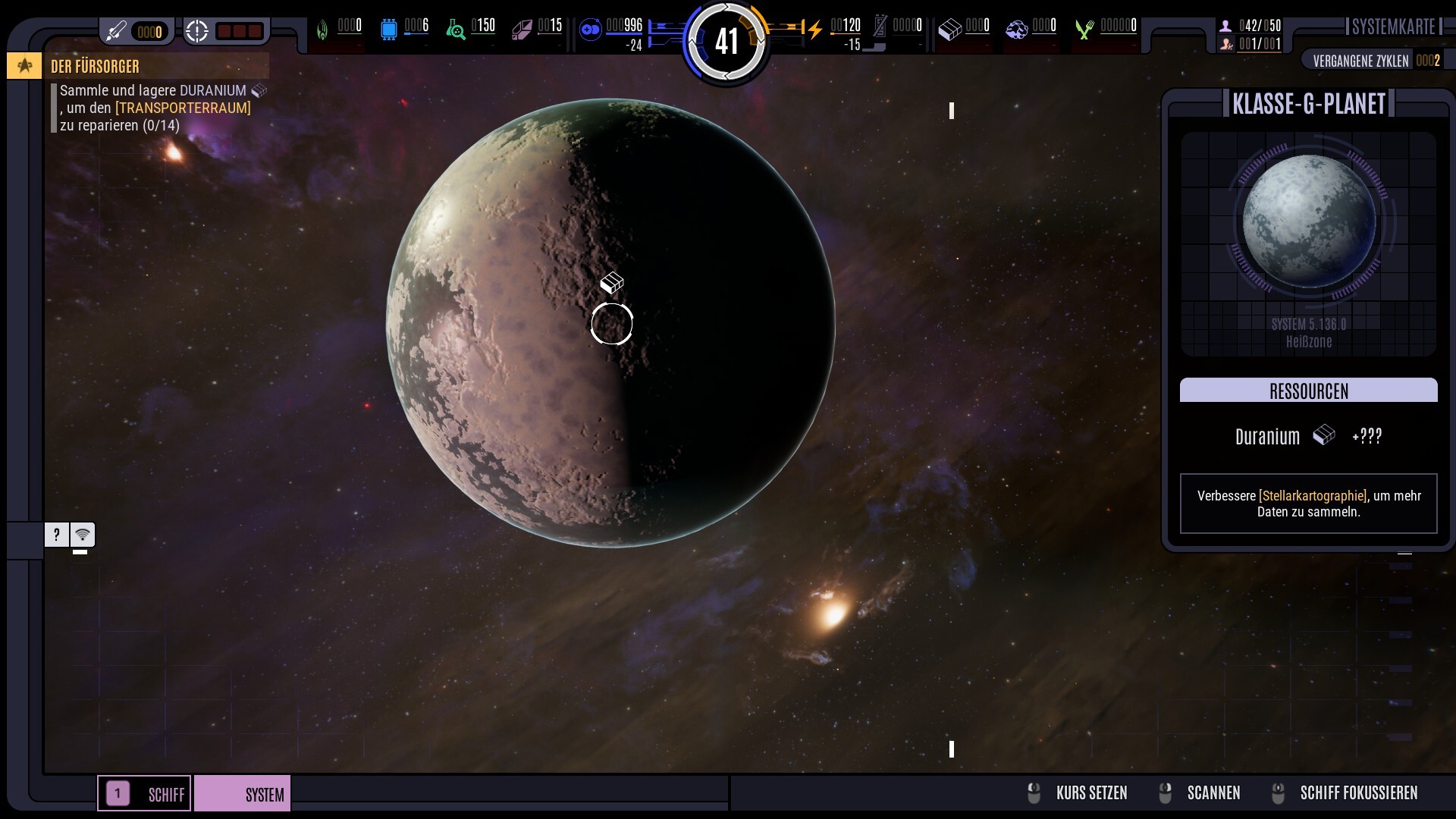Click the Duranium +??? resource entry
1456x819 pixels.
[1309, 436]
